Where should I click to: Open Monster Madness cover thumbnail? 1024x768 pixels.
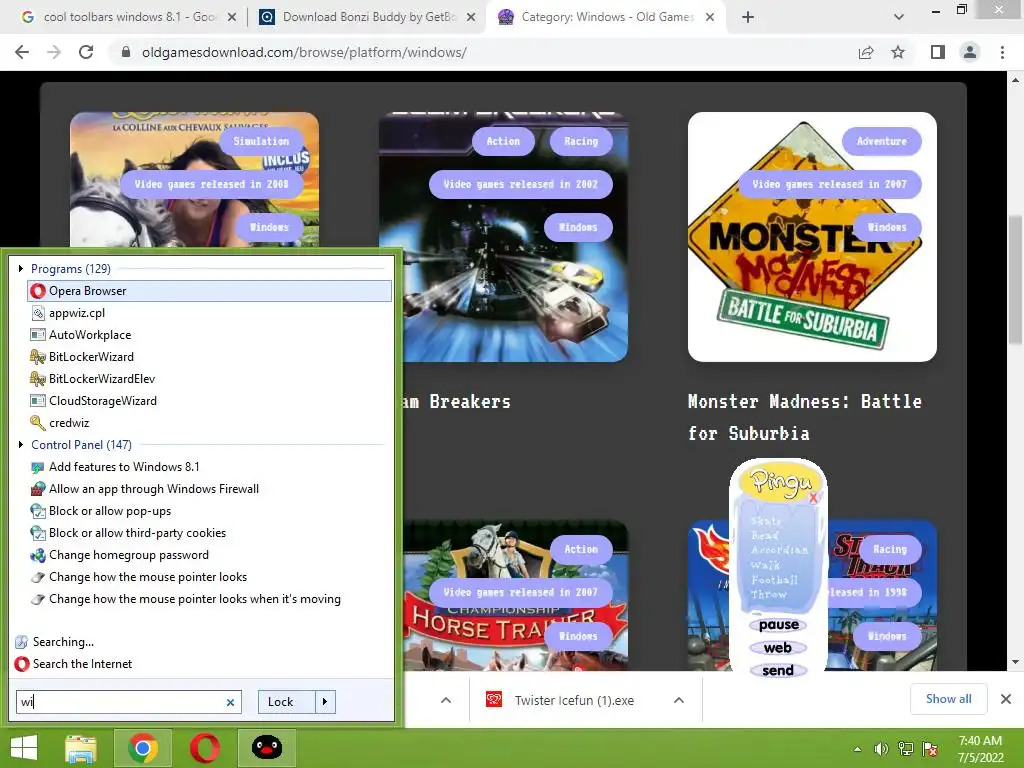pyautogui.click(x=812, y=236)
